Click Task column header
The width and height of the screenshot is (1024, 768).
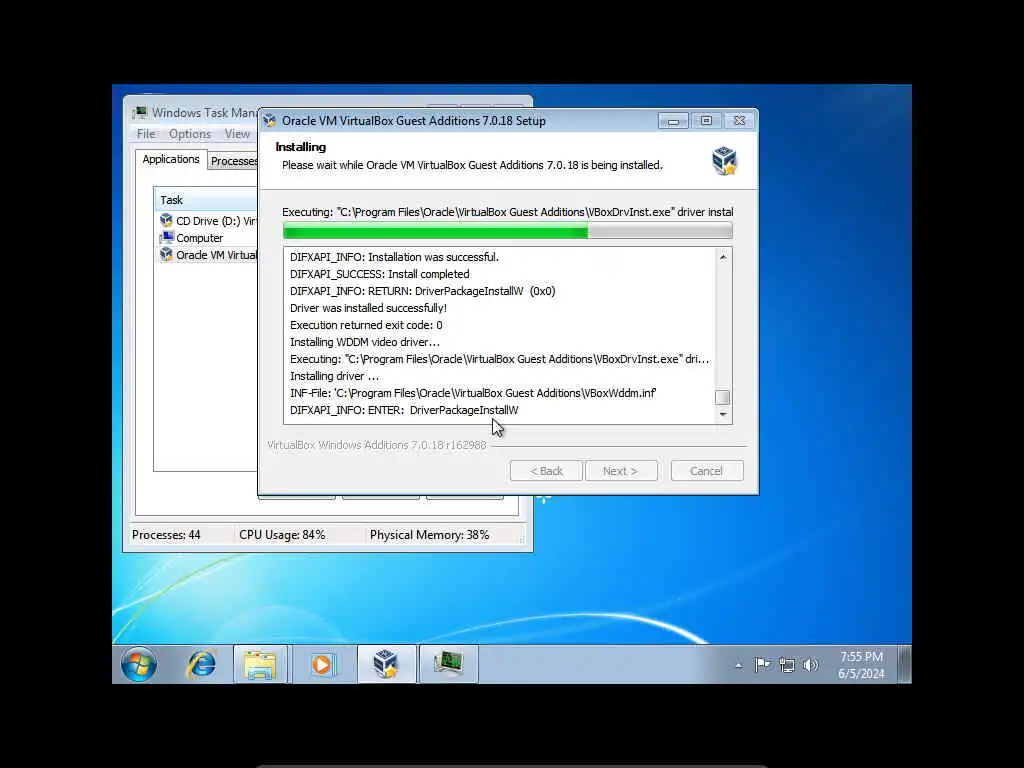tap(206, 200)
